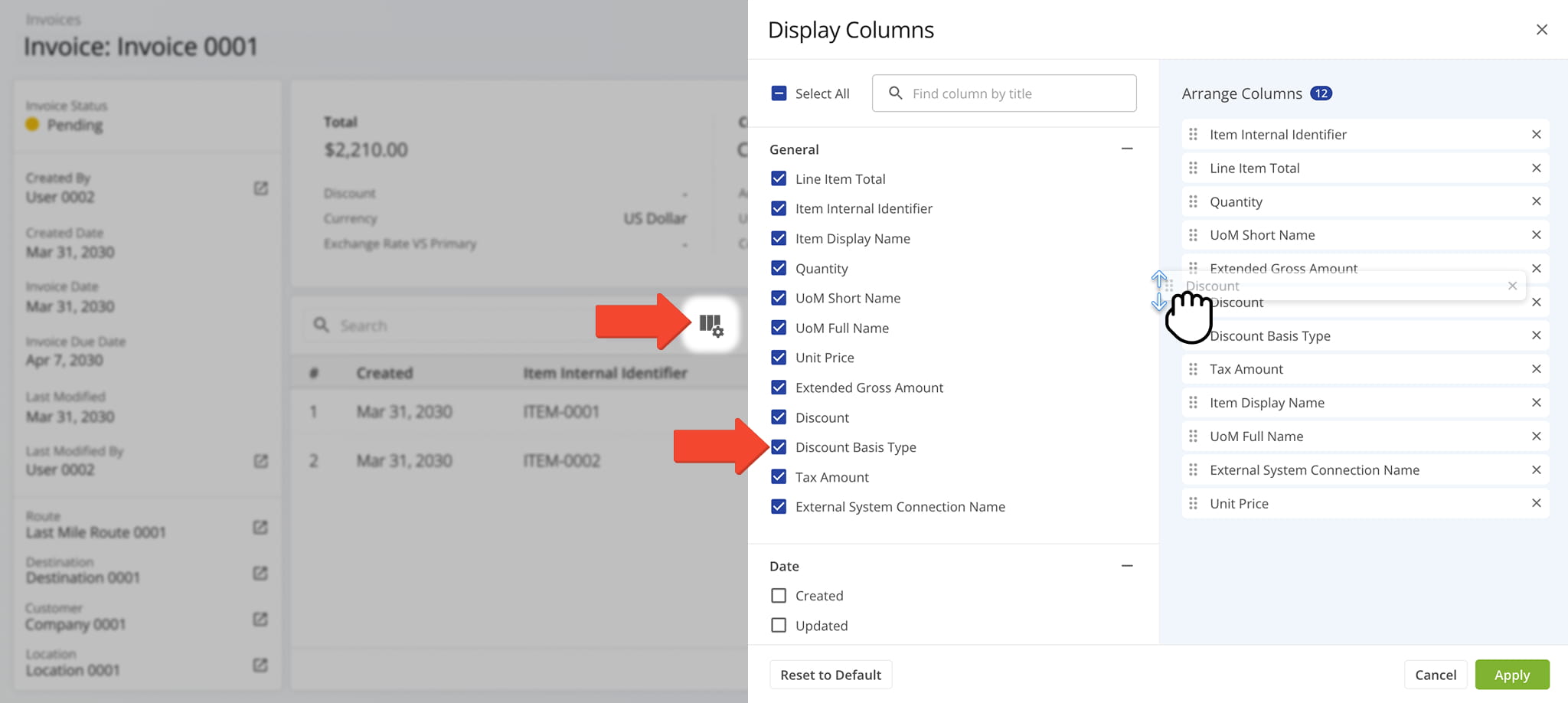
Task: Remove Item Display Name from arranged columns
Action: click(x=1536, y=403)
